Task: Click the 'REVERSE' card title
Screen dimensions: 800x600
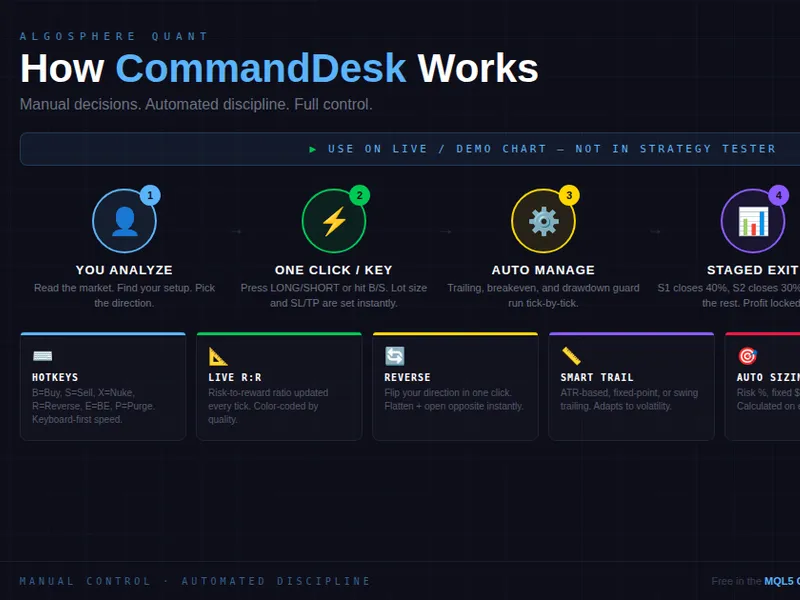Action: pyautogui.click(x=407, y=378)
